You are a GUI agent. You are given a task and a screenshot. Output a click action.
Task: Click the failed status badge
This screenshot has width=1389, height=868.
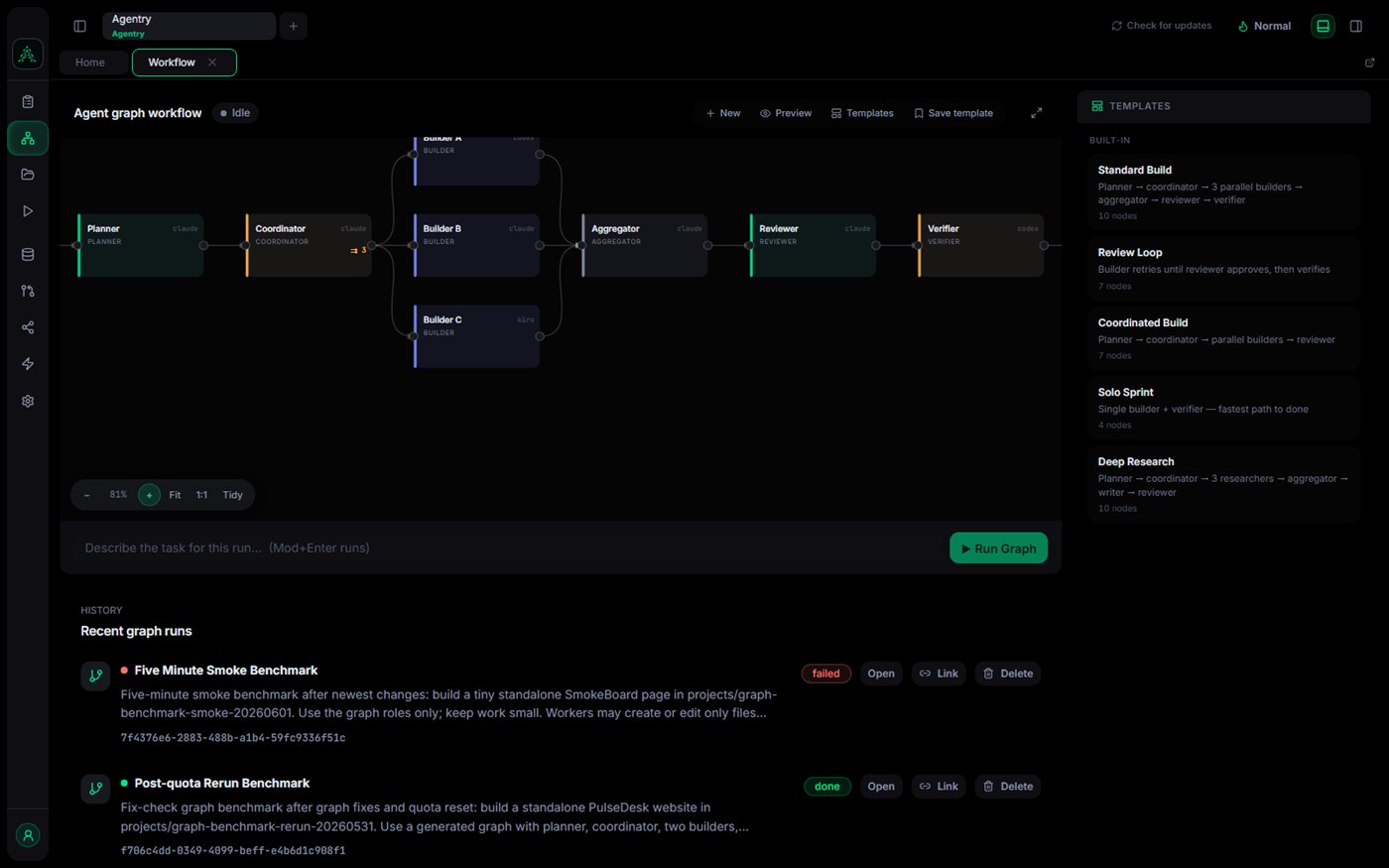tap(826, 674)
